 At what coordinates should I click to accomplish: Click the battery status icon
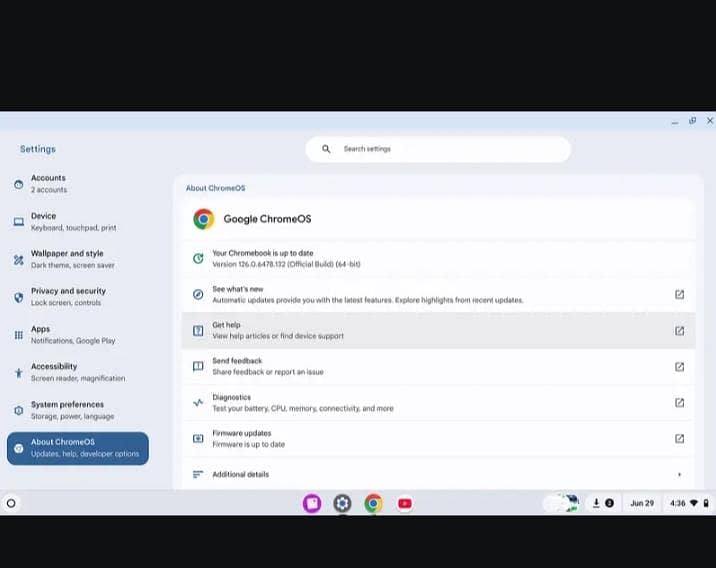[x=706, y=503]
